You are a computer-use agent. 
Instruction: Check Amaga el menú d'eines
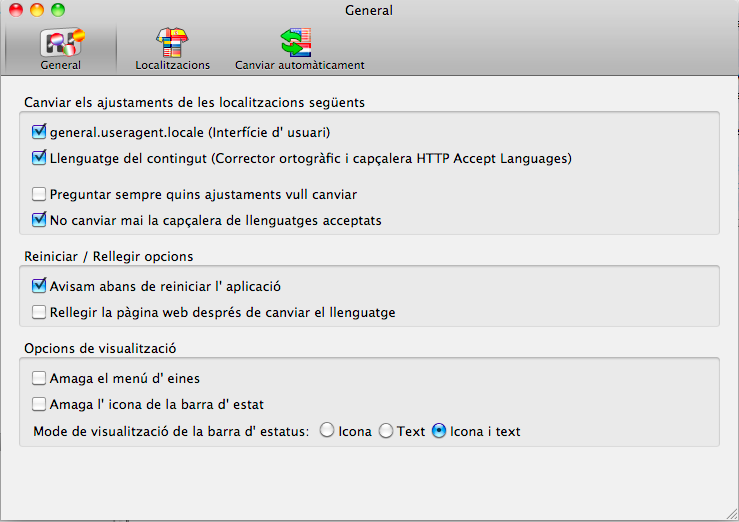[x=39, y=378]
